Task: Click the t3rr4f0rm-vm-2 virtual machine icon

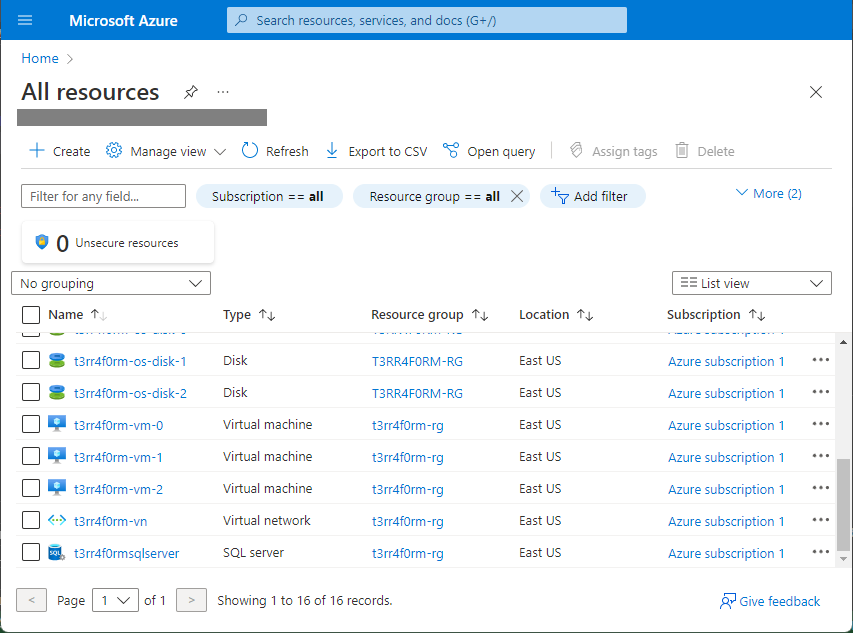Action: click(x=57, y=488)
